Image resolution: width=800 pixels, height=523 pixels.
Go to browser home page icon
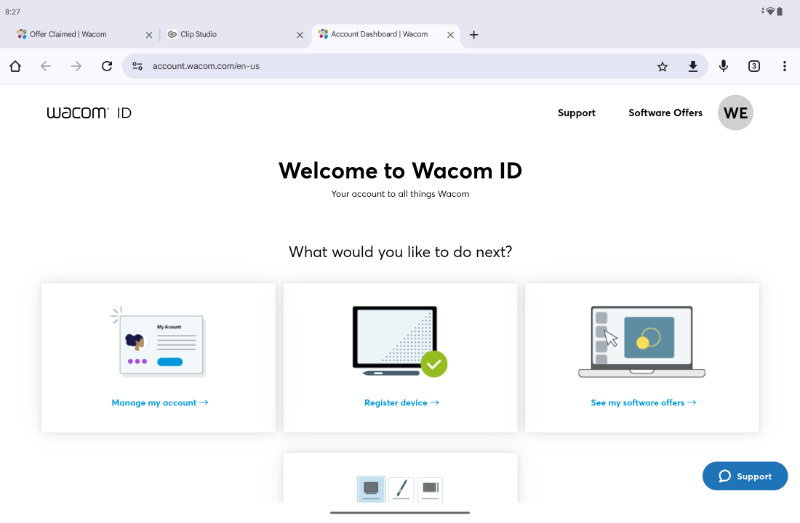(x=15, y=66)
